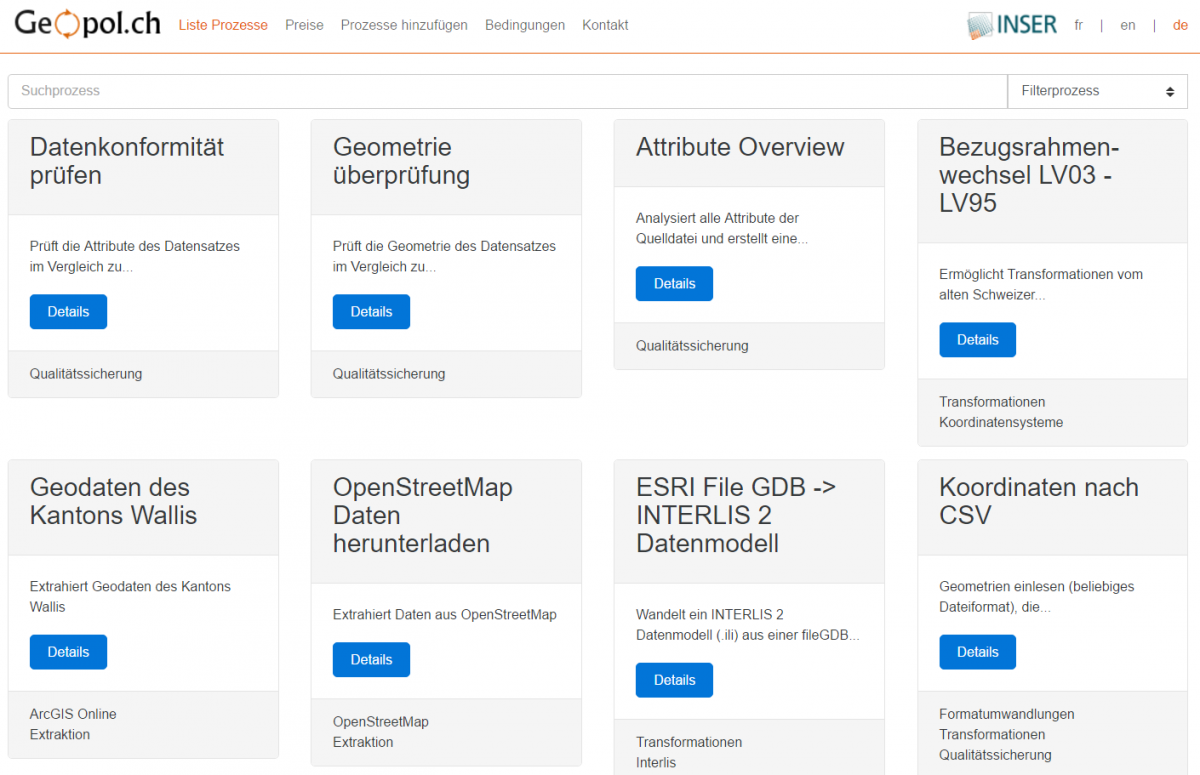This screenshot has height=775, width=1200.
Task: Click Qualitätssicherung tag under Attribute Overview
Action: [692, 346]
